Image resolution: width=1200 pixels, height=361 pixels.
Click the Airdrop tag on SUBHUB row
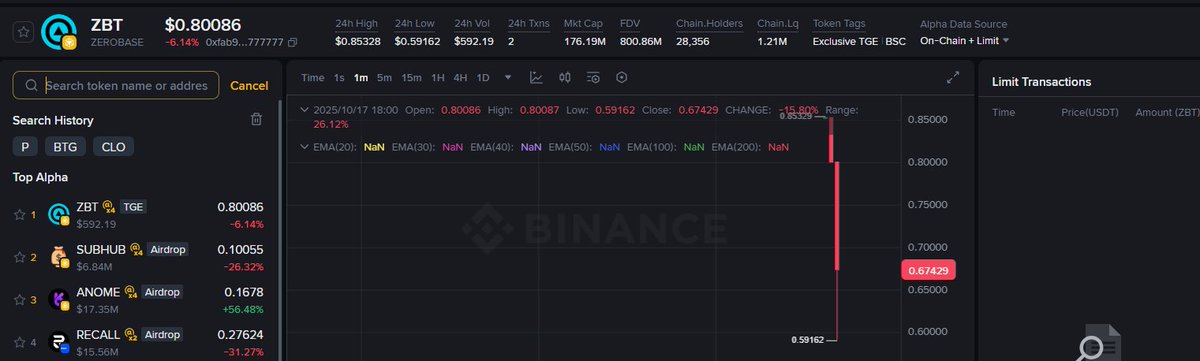pos(167,249)
